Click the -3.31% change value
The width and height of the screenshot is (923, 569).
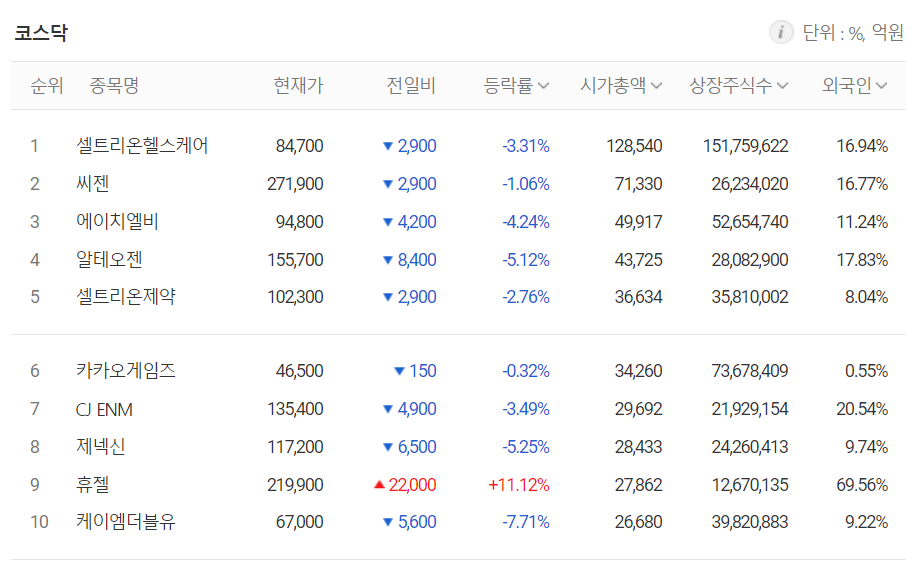pyautogui.click(x=526, y=146)
